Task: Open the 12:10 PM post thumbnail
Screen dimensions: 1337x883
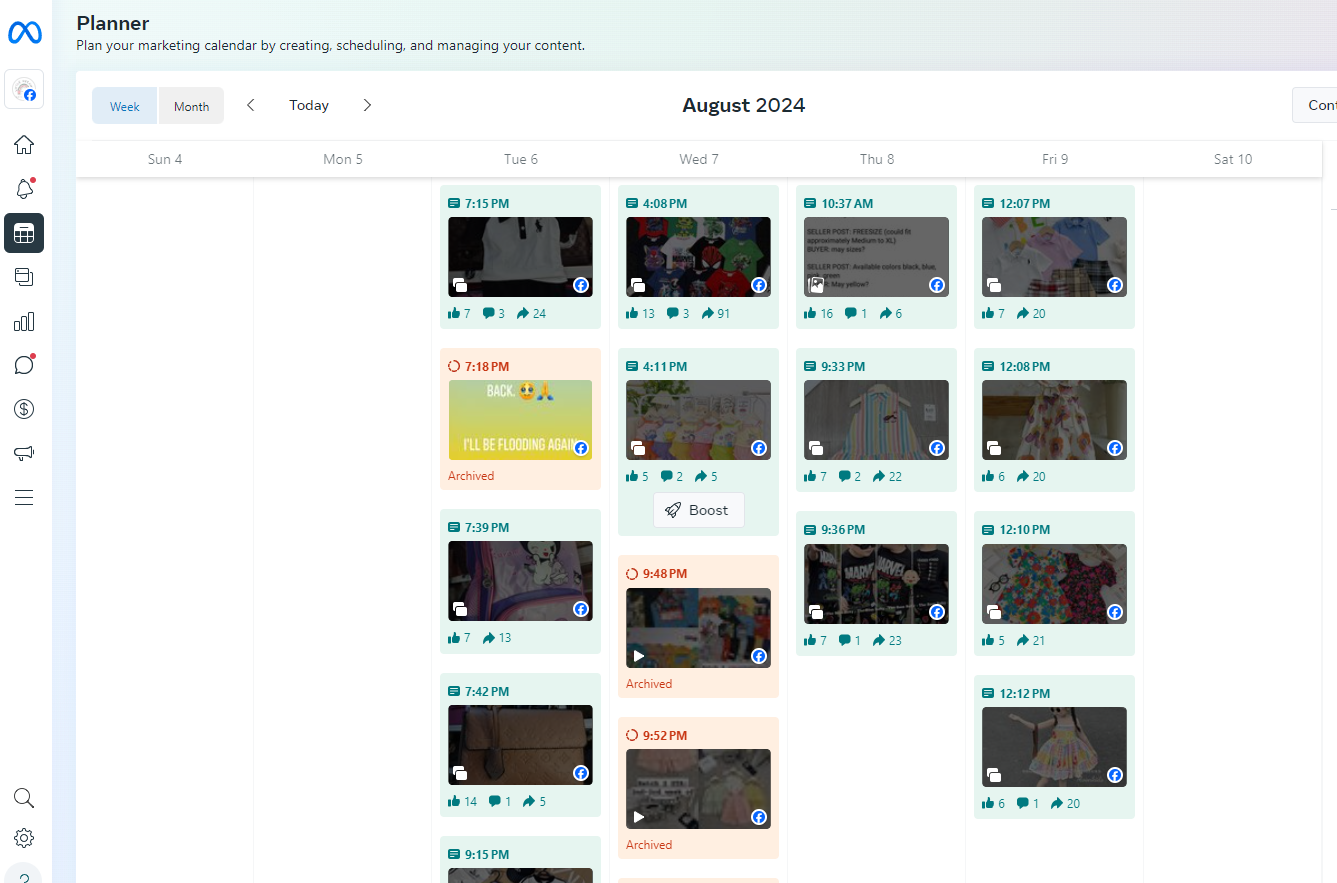Action: tap(1054, 584)
